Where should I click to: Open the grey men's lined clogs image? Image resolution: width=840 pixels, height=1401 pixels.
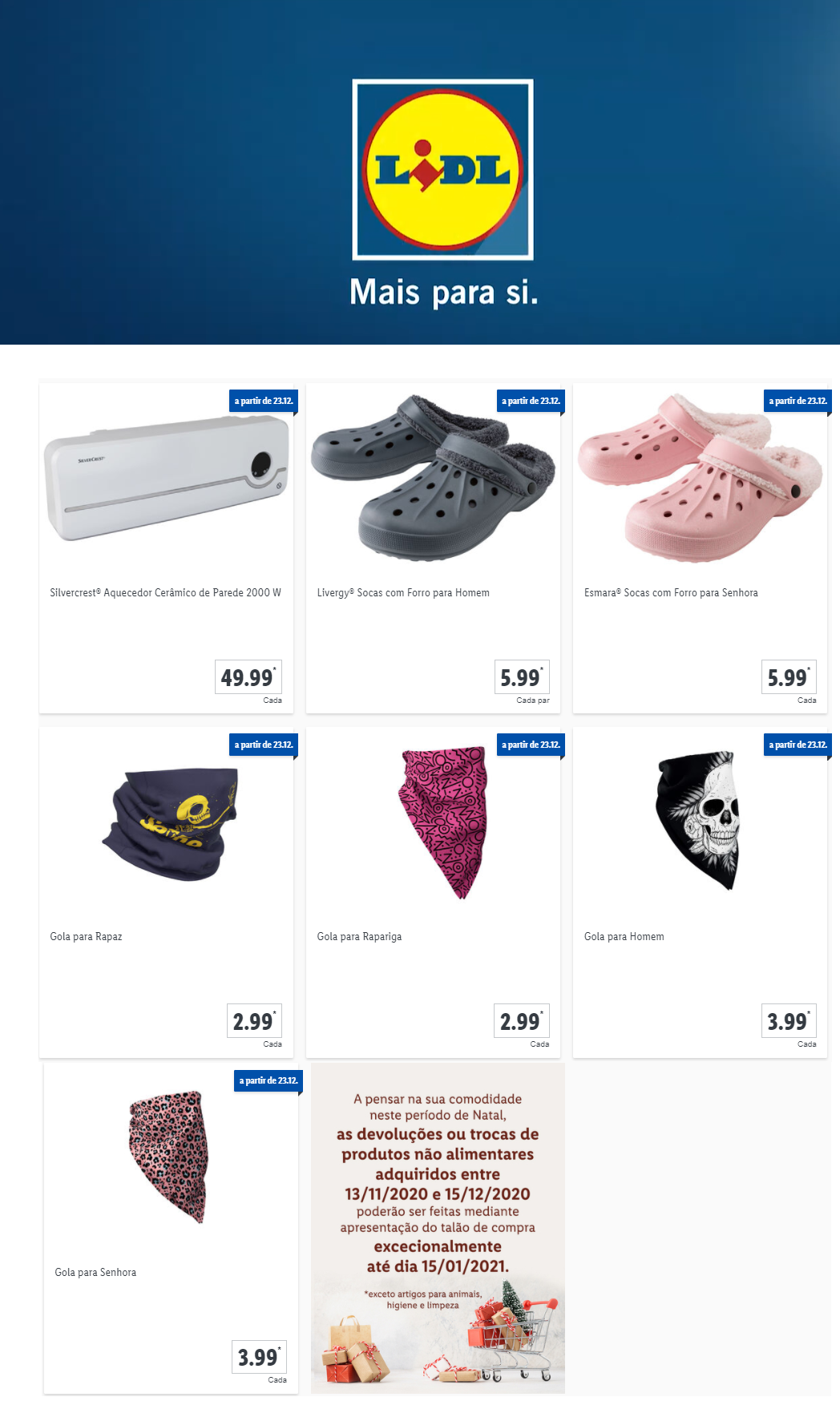pyautogui.click(x=433, y=477)
